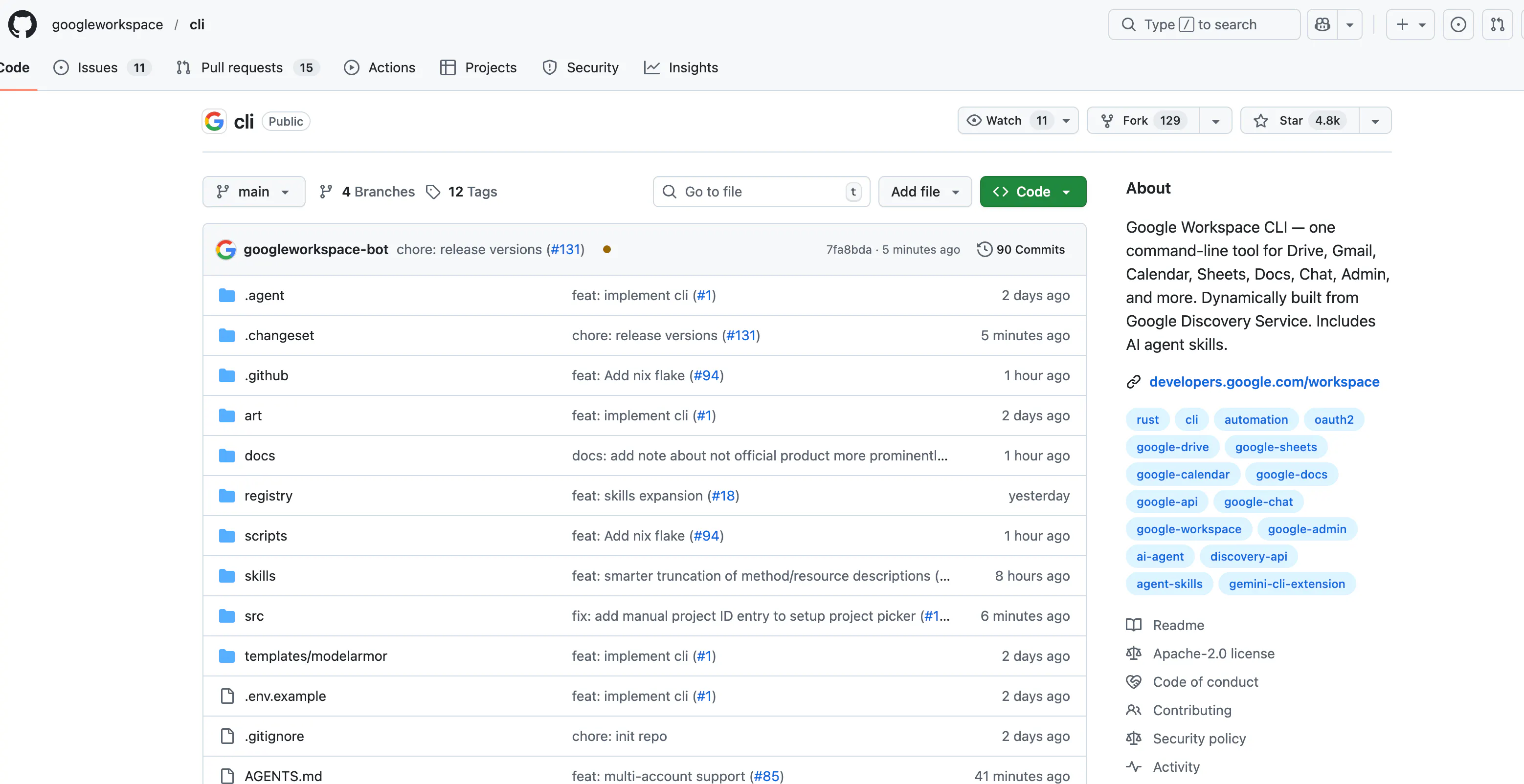View the 12 Tags link

point(462,192)
